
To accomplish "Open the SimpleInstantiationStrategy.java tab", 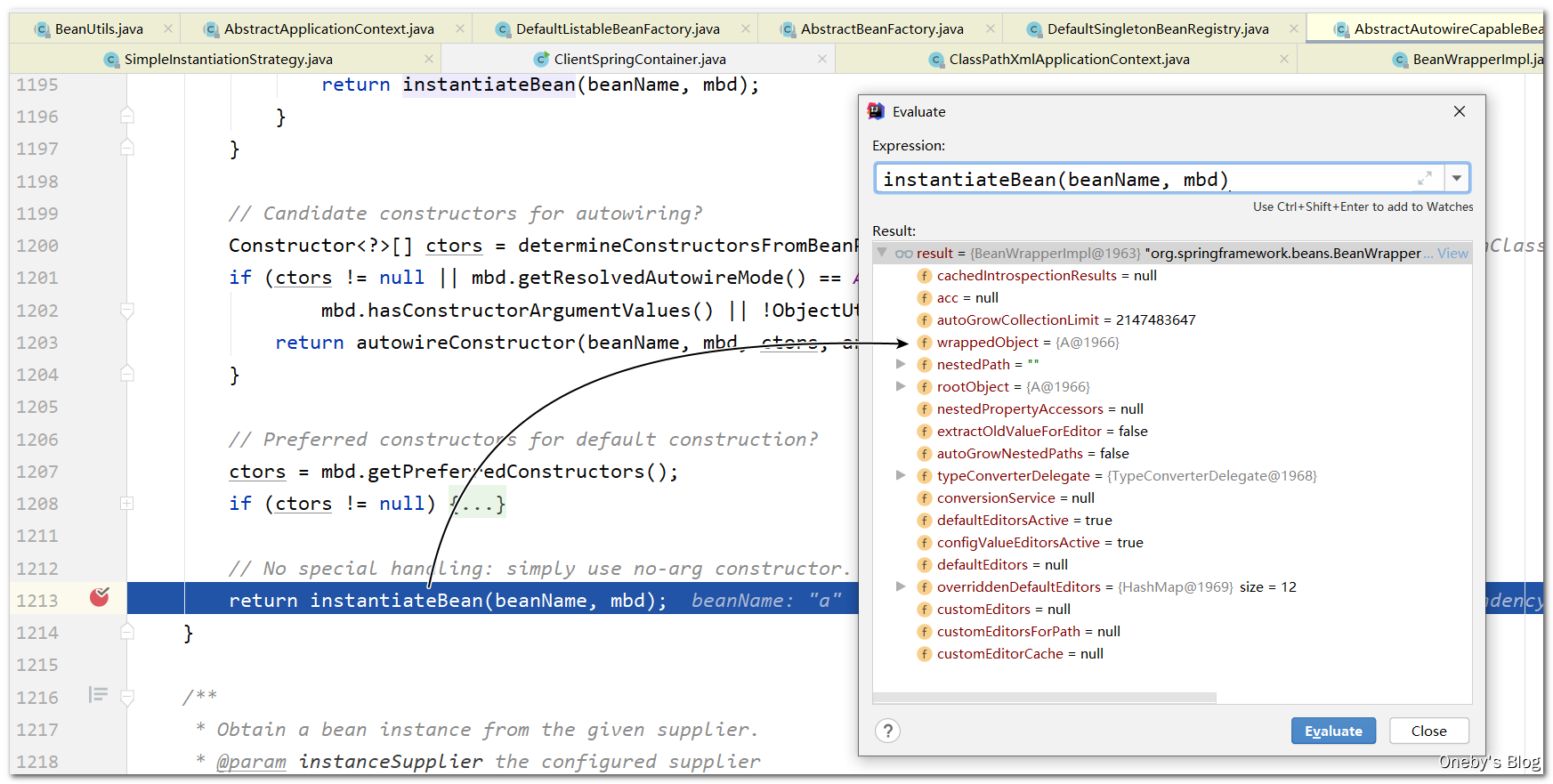I will point(228,60).
